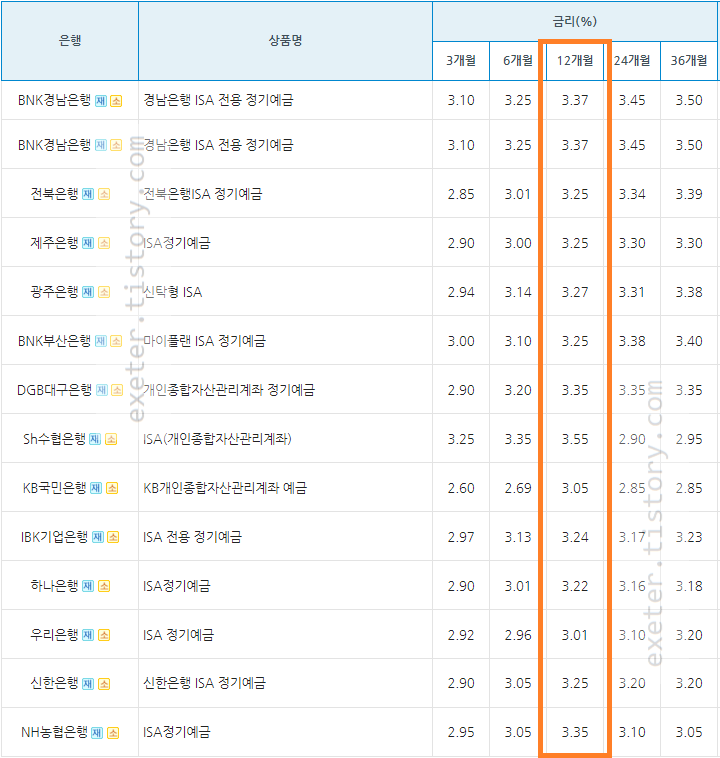
Task: Select the 재 icon in the 광주은행 row
Action: [x=88, y=292]
